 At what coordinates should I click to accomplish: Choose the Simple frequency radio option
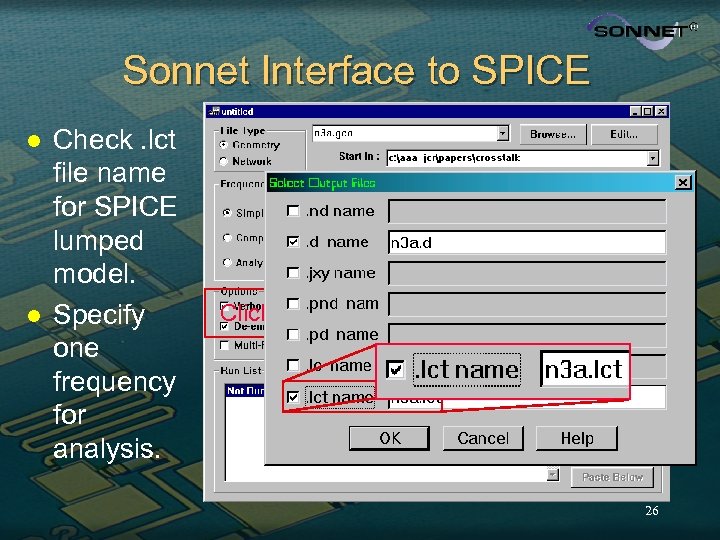click(x=226, y=213)
